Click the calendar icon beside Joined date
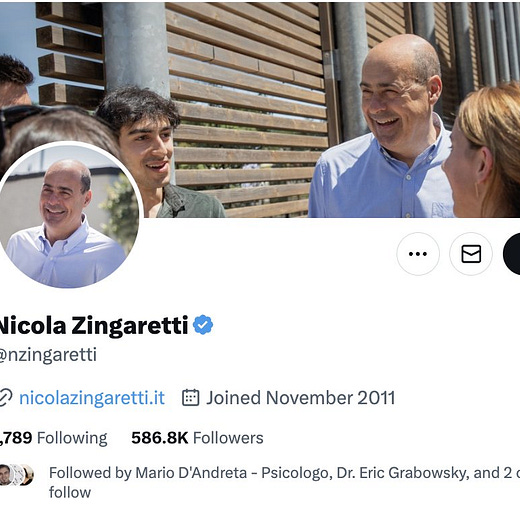Viewport: 520px width, 520px height. pyautogui.click(x=191, y=397)
